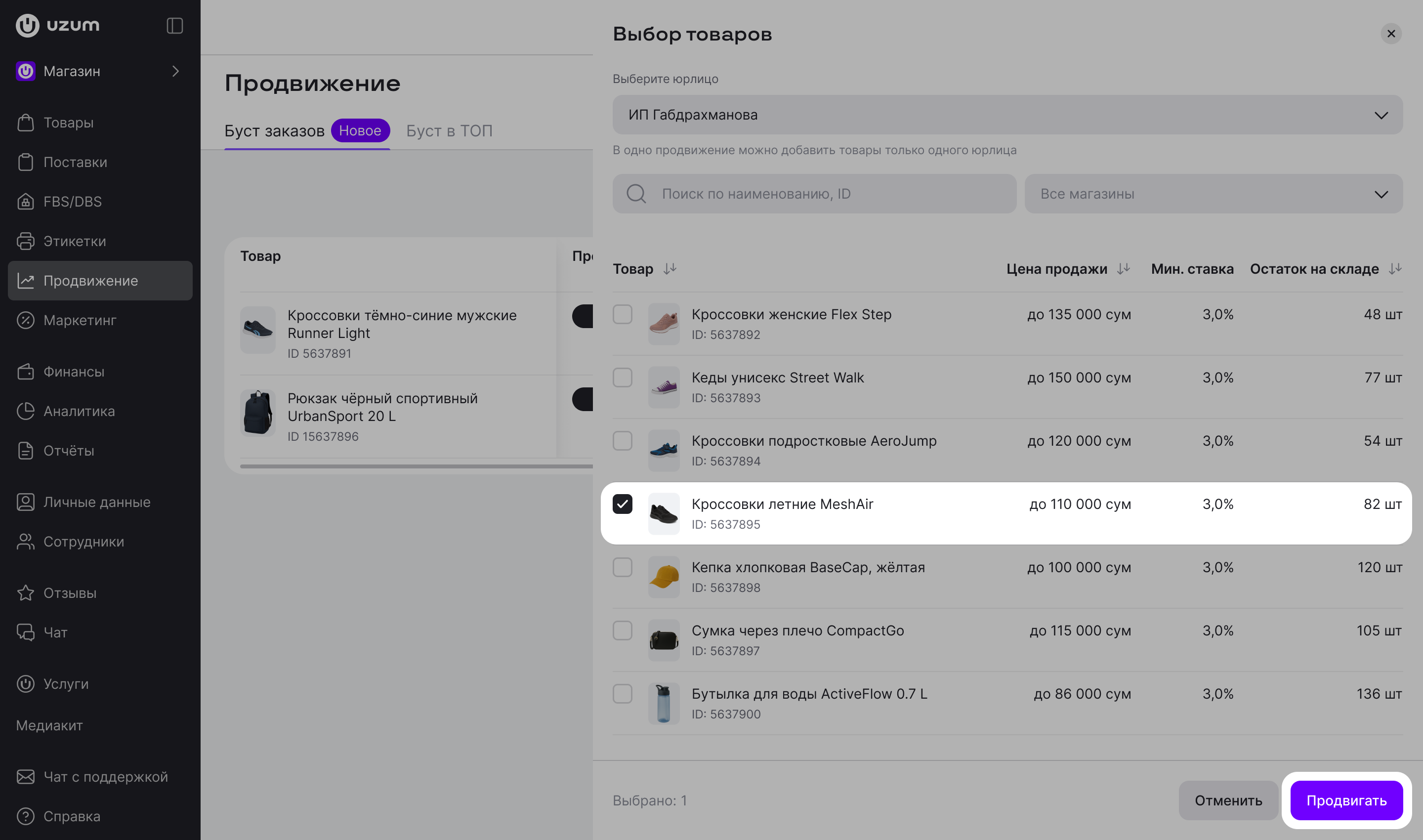Check Сумка через плечо CompactGo checkbox
The height and width of the screenshot is (840, 1423).
coord(622,630)
